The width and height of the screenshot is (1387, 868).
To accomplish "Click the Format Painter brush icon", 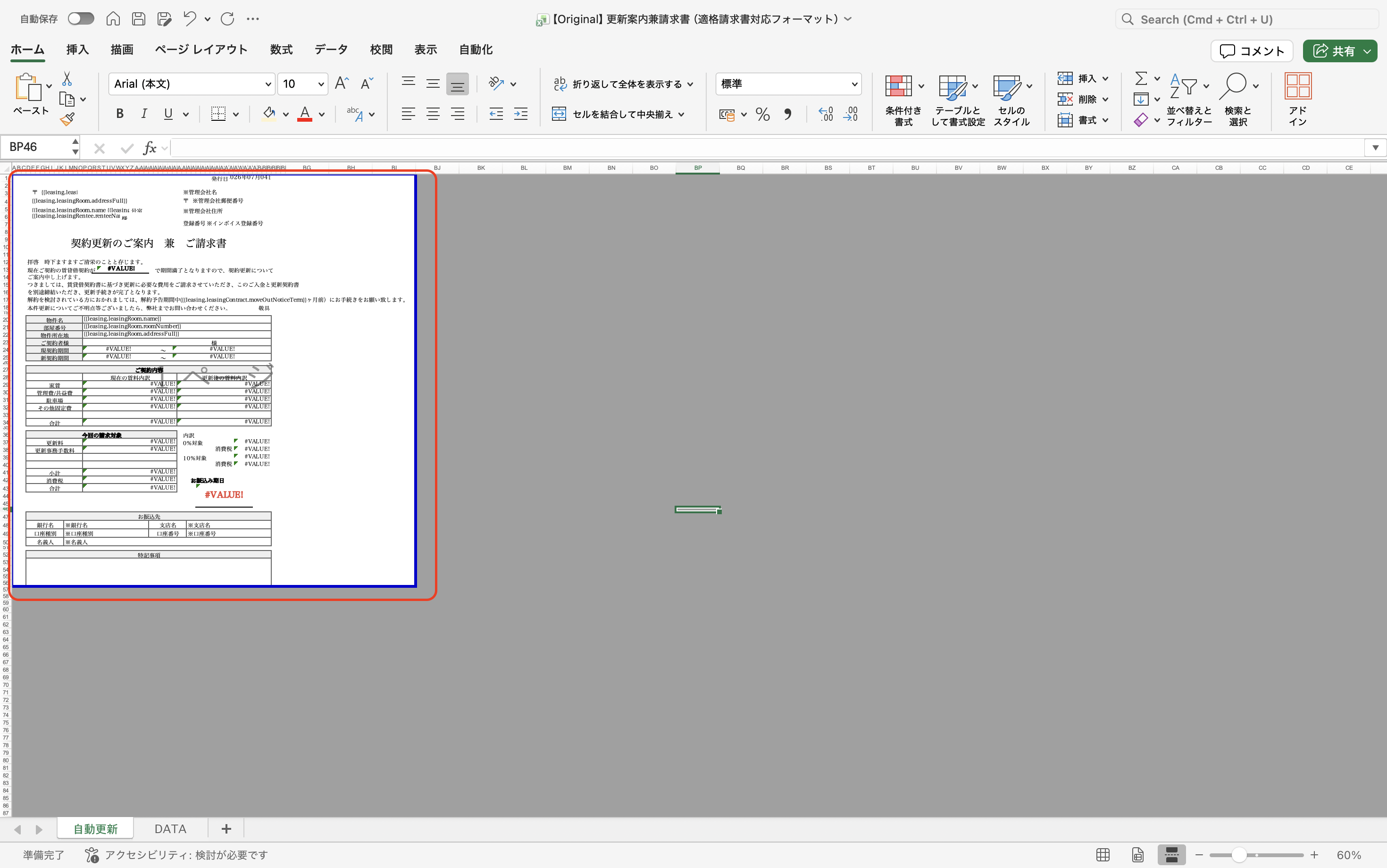I will click(67, 119).
